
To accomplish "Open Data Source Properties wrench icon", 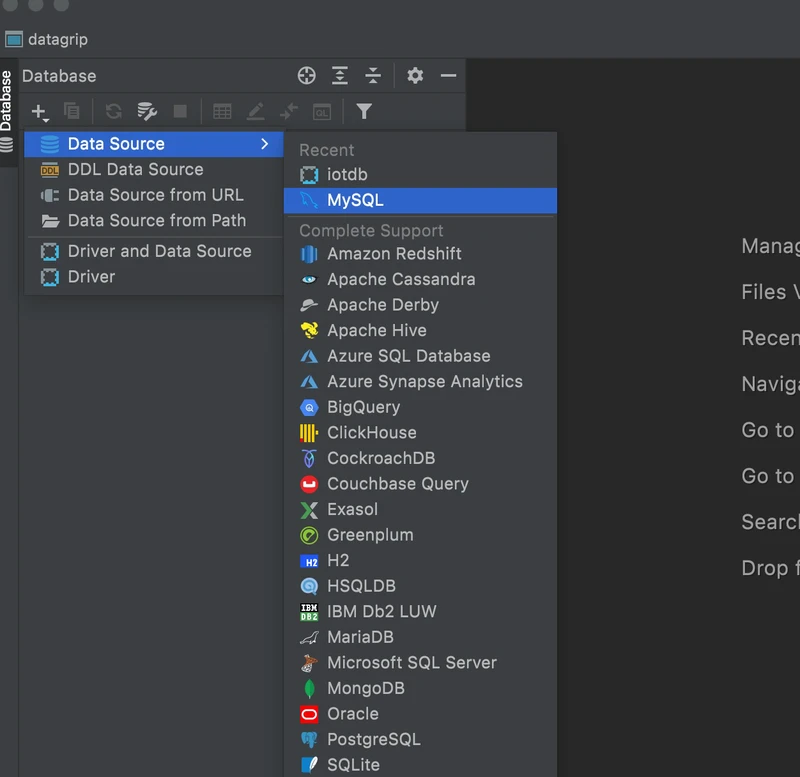I will pyautogui.click(x=147, y=111).
